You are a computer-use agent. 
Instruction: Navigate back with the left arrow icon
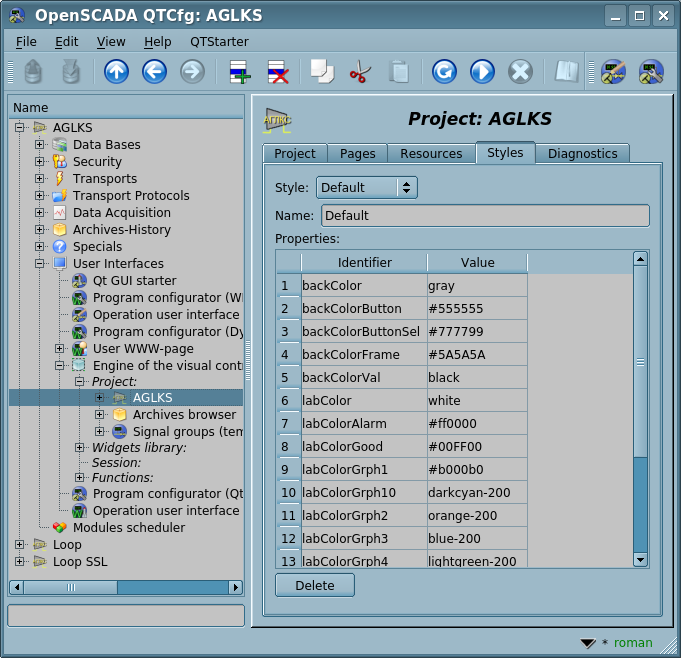pyautogui.click(x=154, y=72)
